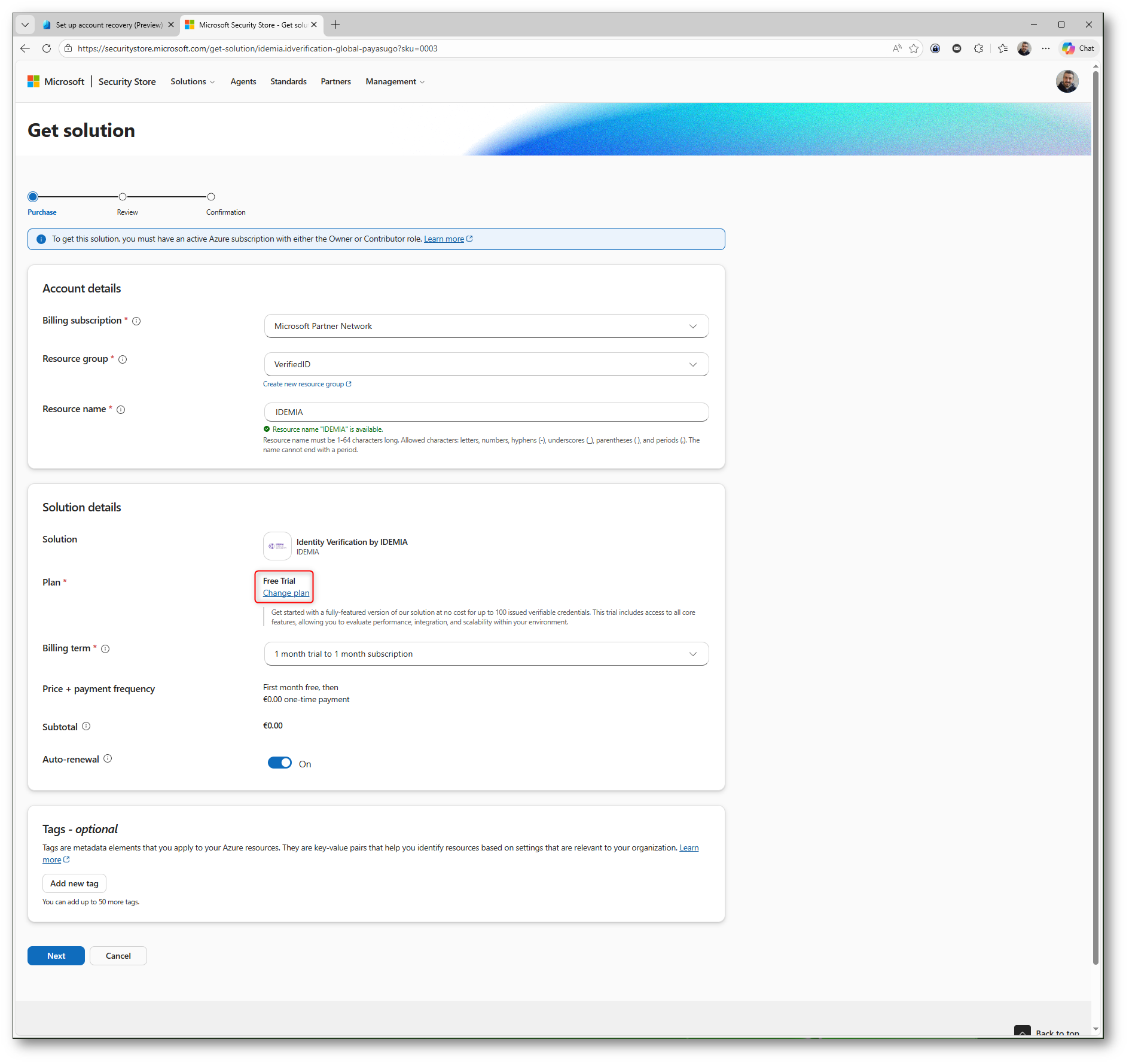1129x1064 pixels.
Task: Open Copilot Chat in the browser
Action: [x=1078, y=48]
